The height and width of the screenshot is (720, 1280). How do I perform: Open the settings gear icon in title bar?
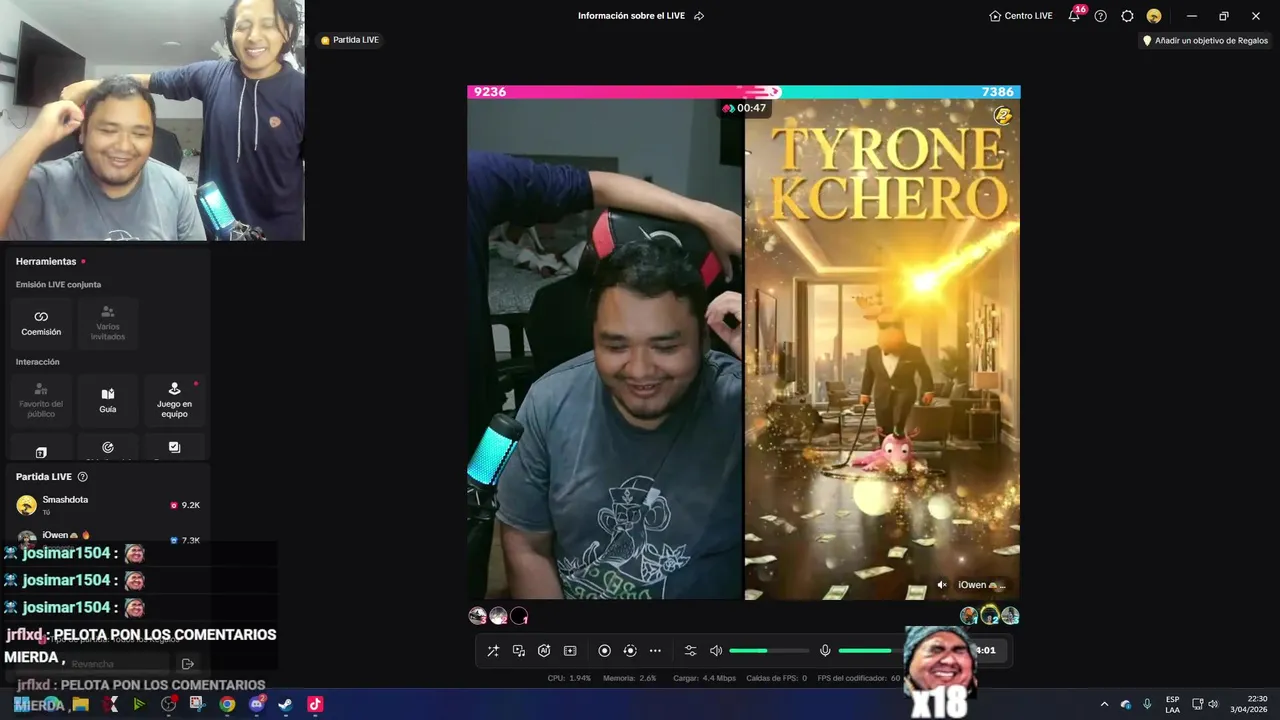1127,16
